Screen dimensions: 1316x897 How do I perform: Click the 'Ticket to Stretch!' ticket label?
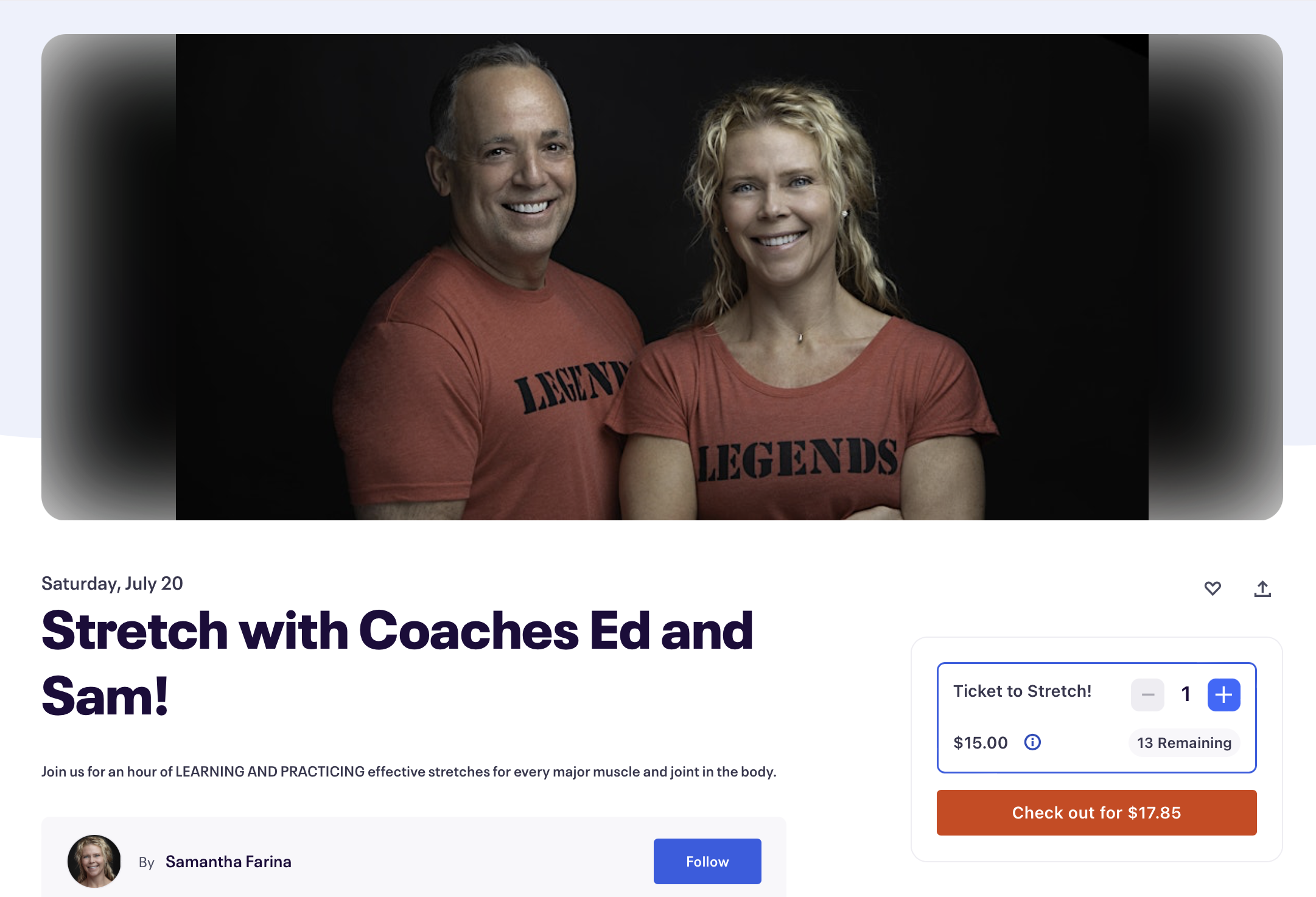tap(1022, 691)
